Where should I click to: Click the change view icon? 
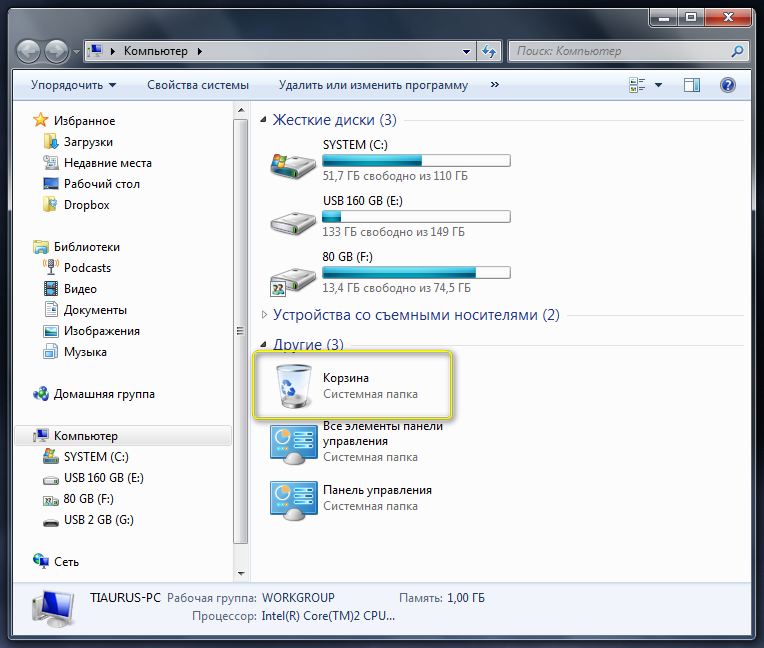637,85
